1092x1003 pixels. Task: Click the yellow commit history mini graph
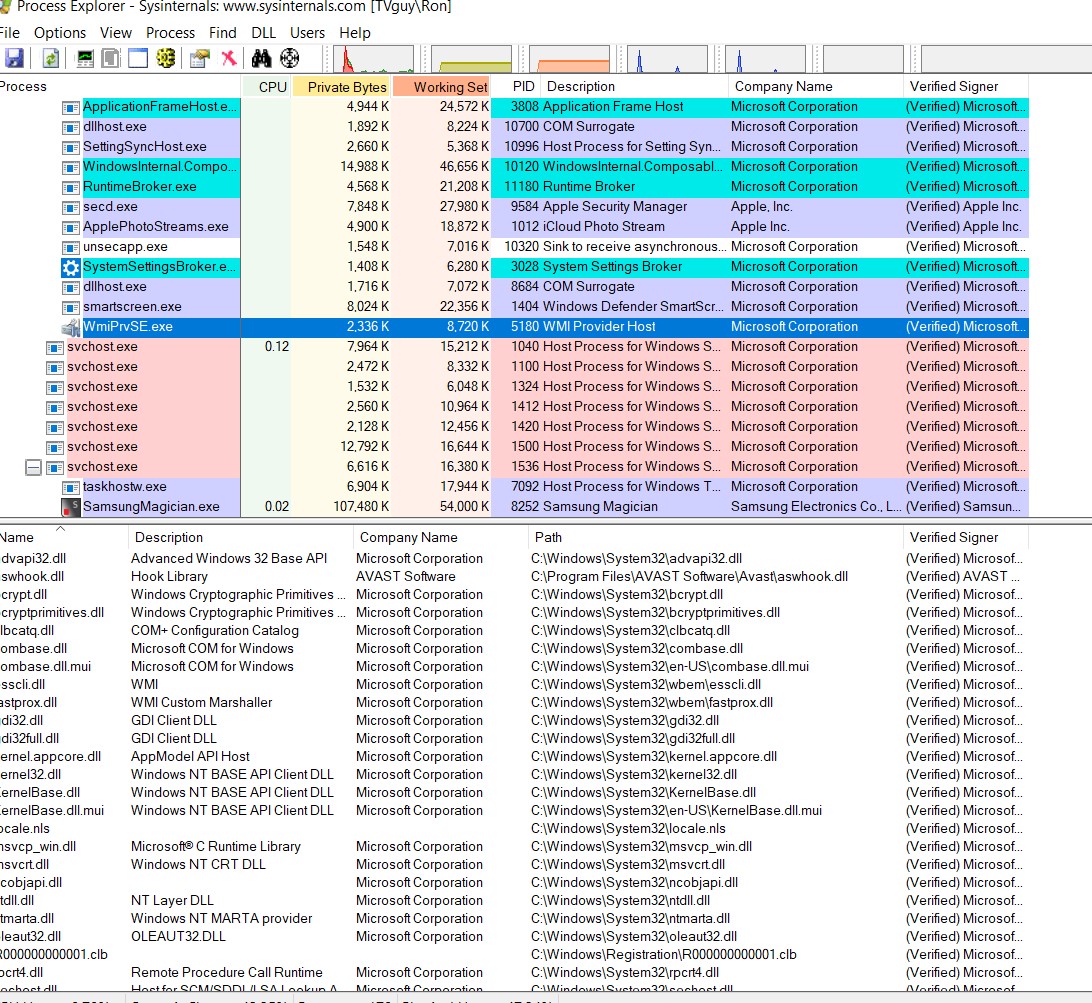471,59
